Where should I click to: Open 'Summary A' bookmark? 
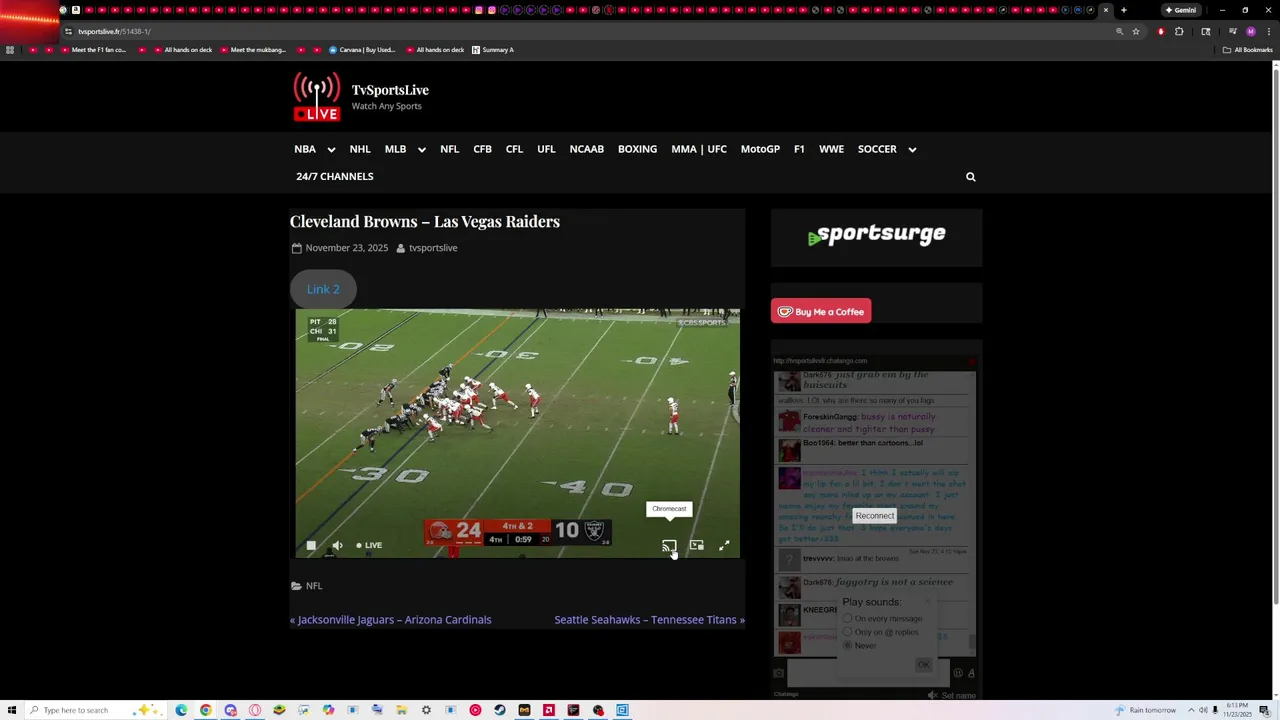tap(492, 50)
